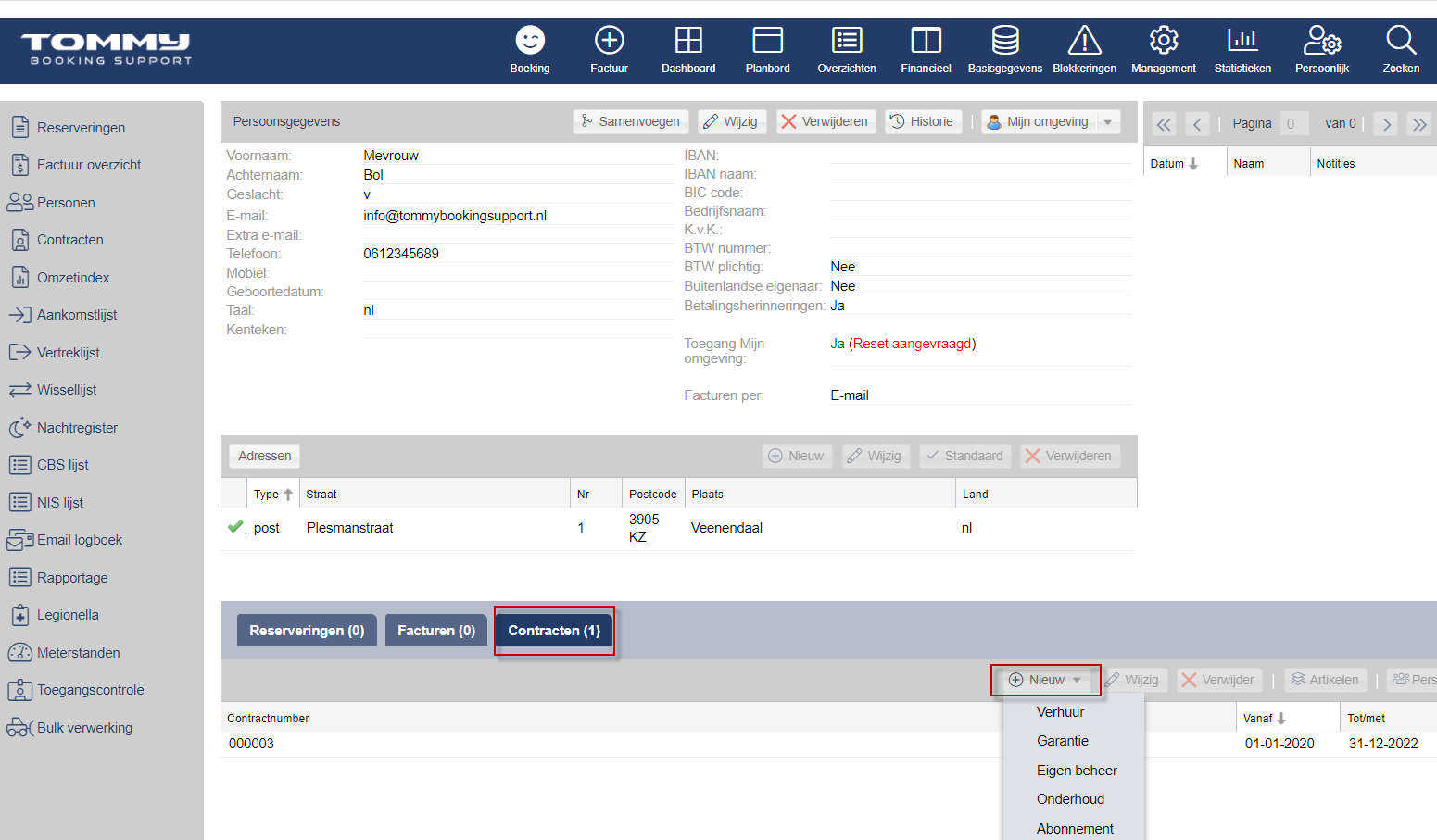Screen dimensions: 1437x840
Task: Open Email logboek in sidebar
Action: click(x=80, y=540)
